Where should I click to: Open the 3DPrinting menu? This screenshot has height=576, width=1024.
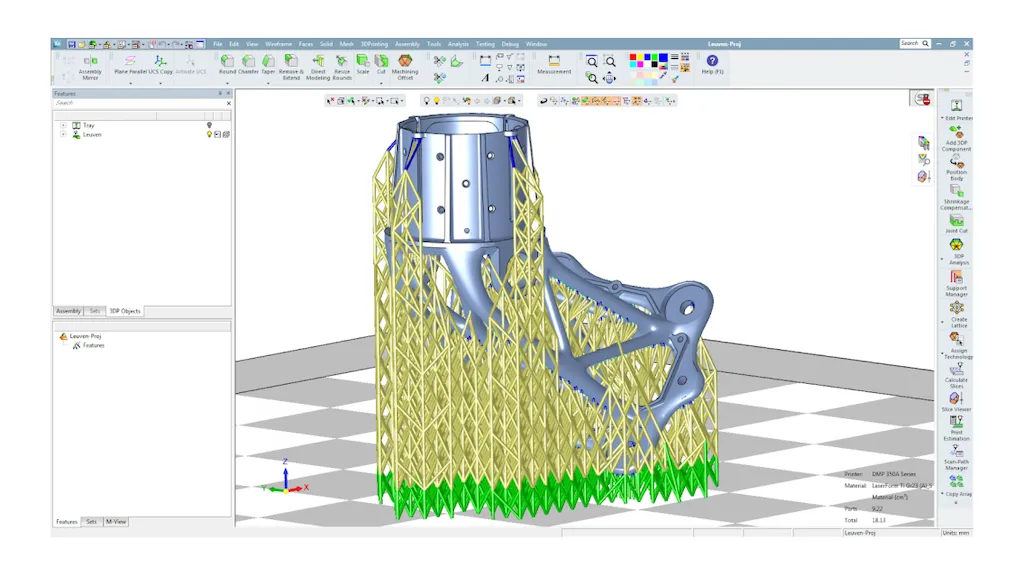(374, 44)
